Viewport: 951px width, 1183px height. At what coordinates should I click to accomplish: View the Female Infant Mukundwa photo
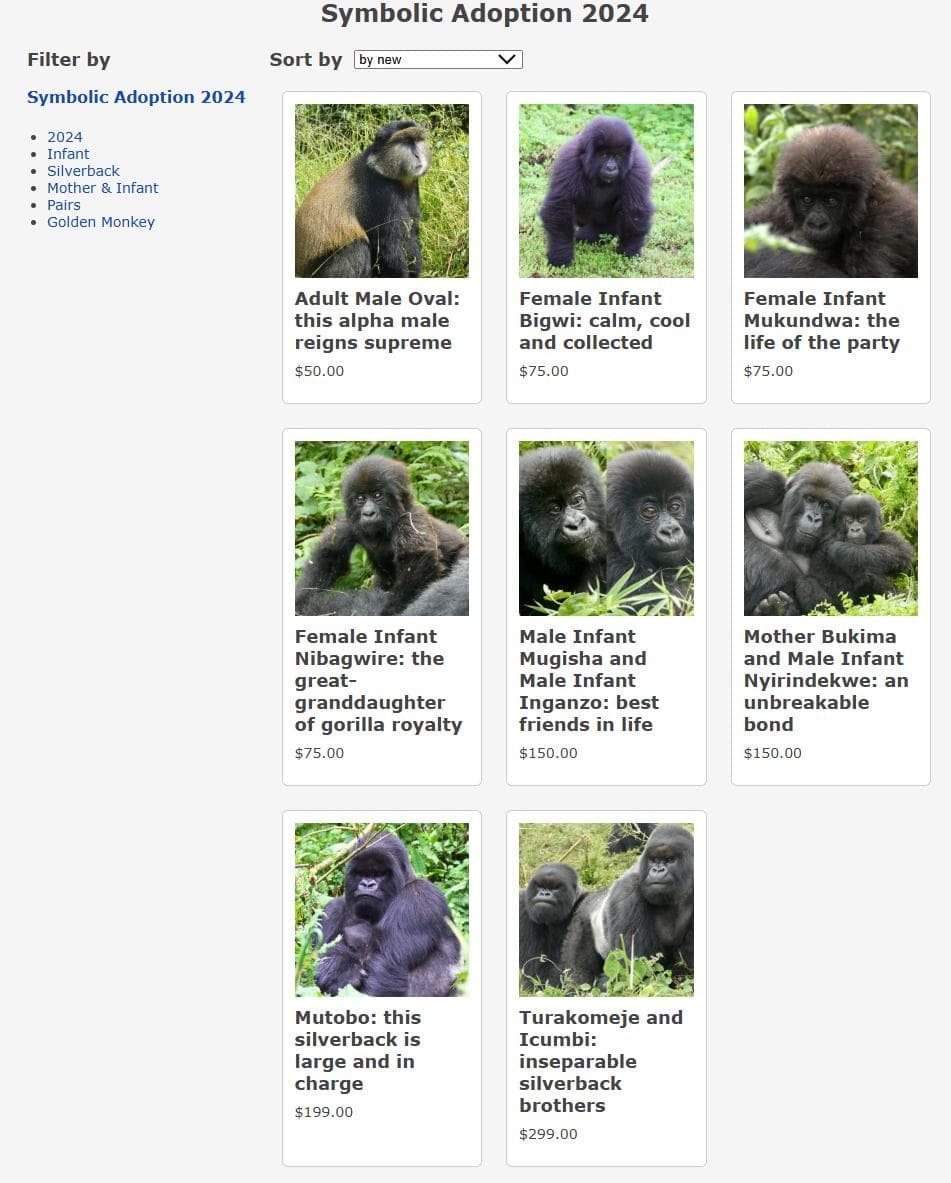[x=830, y=191]
